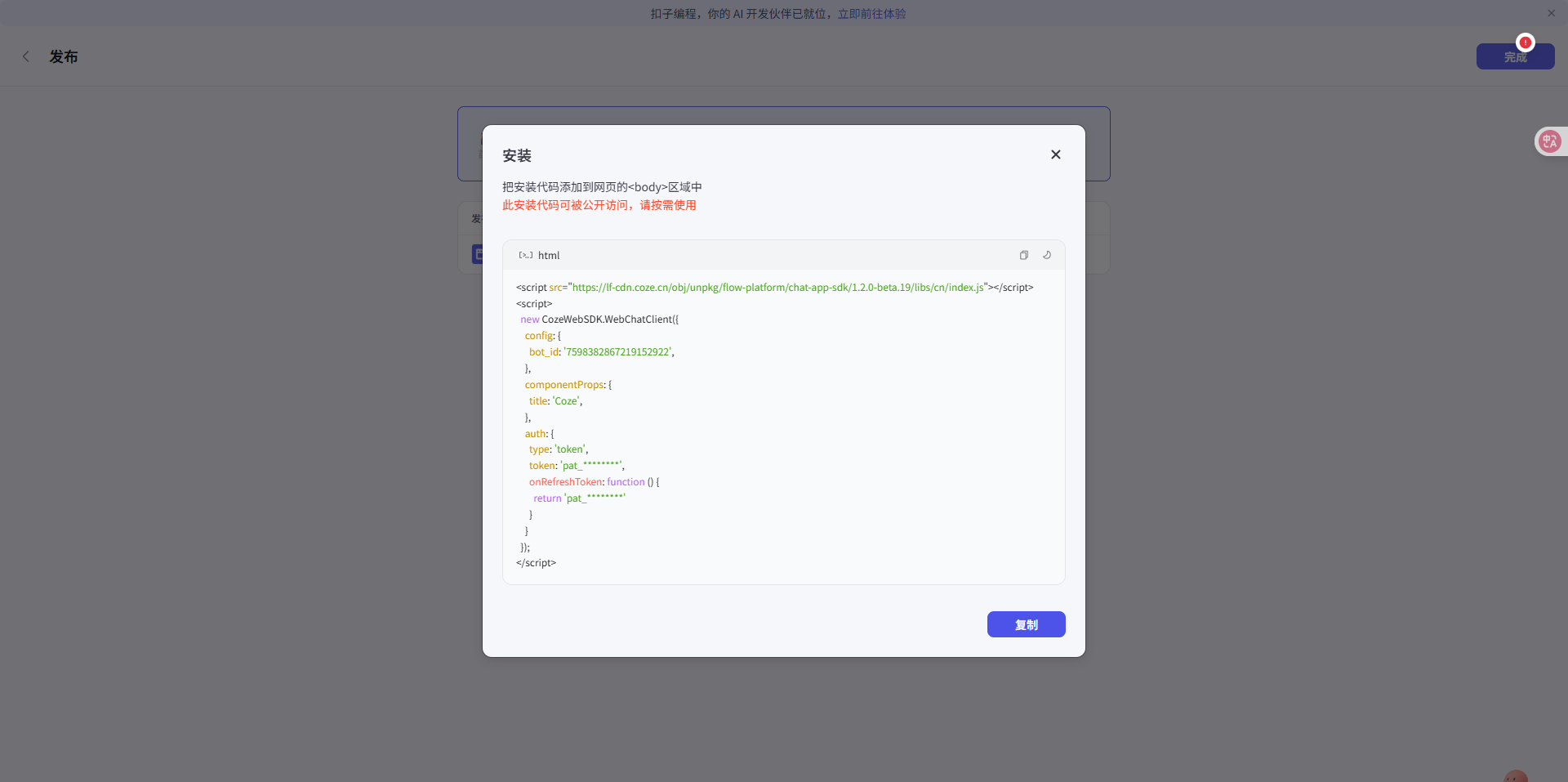Click the html language label
The width and height of the screenshot is (1568, 782).
pyautogui.click(x=549, y=255)
